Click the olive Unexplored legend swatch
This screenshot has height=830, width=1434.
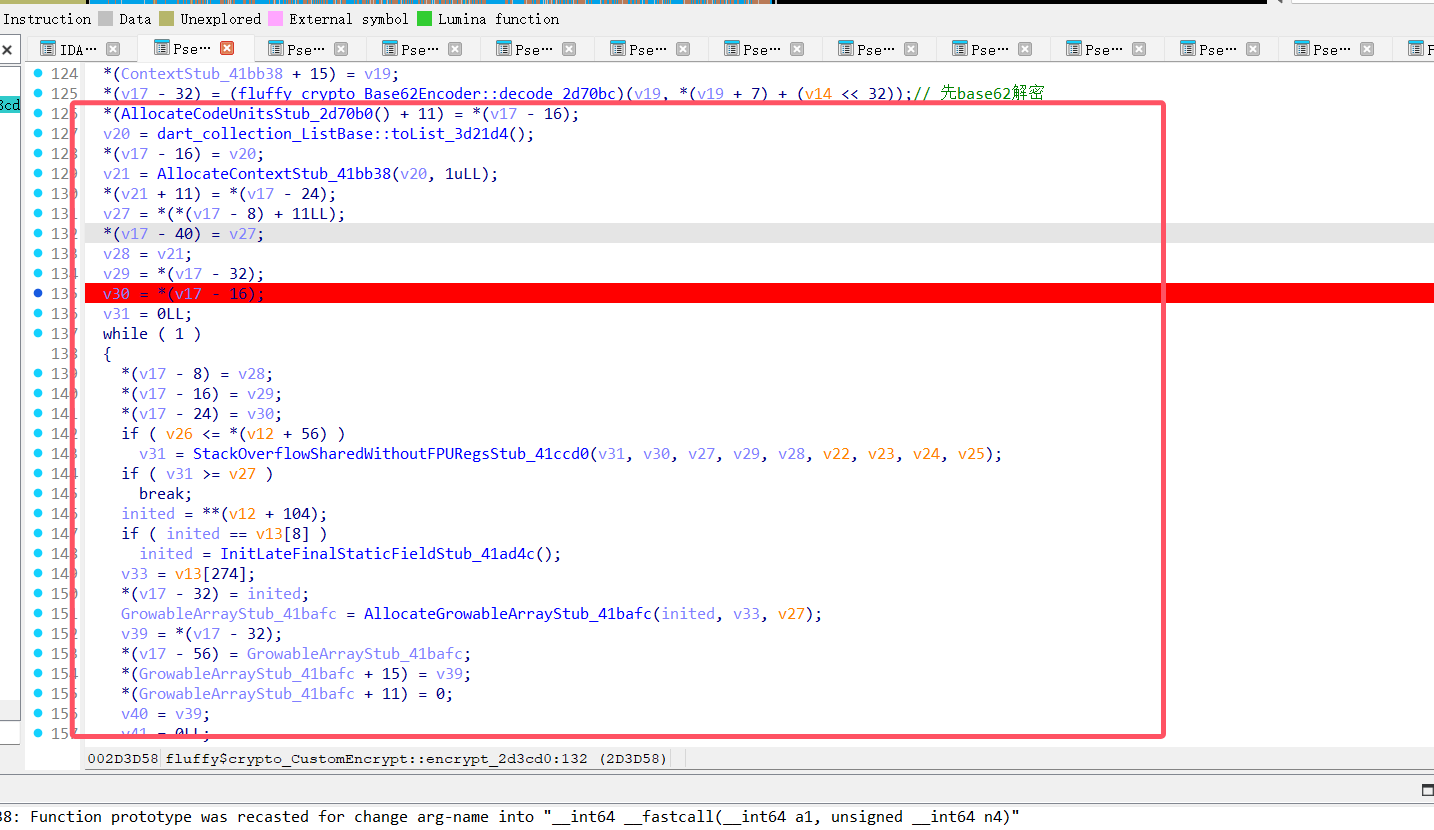click(167, 19)
